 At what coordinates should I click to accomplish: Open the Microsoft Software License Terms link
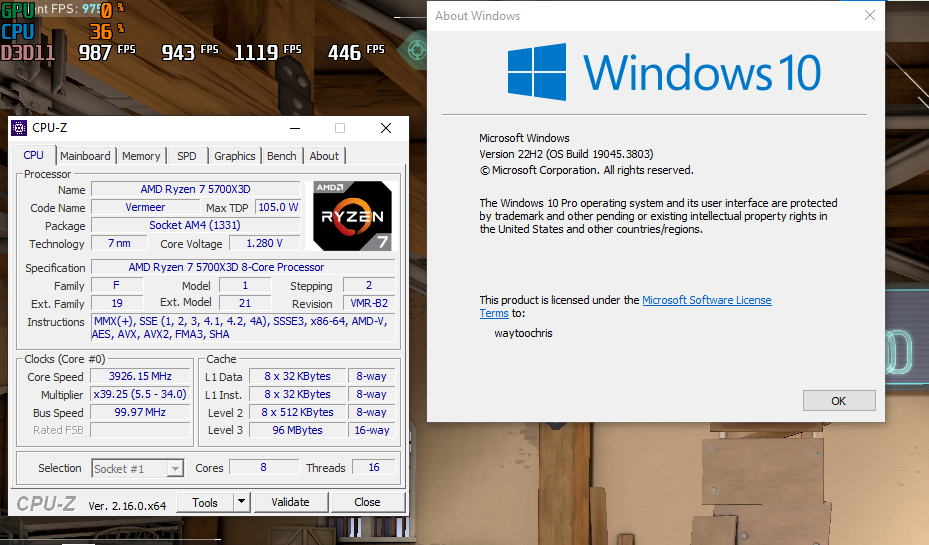[706, 300]
